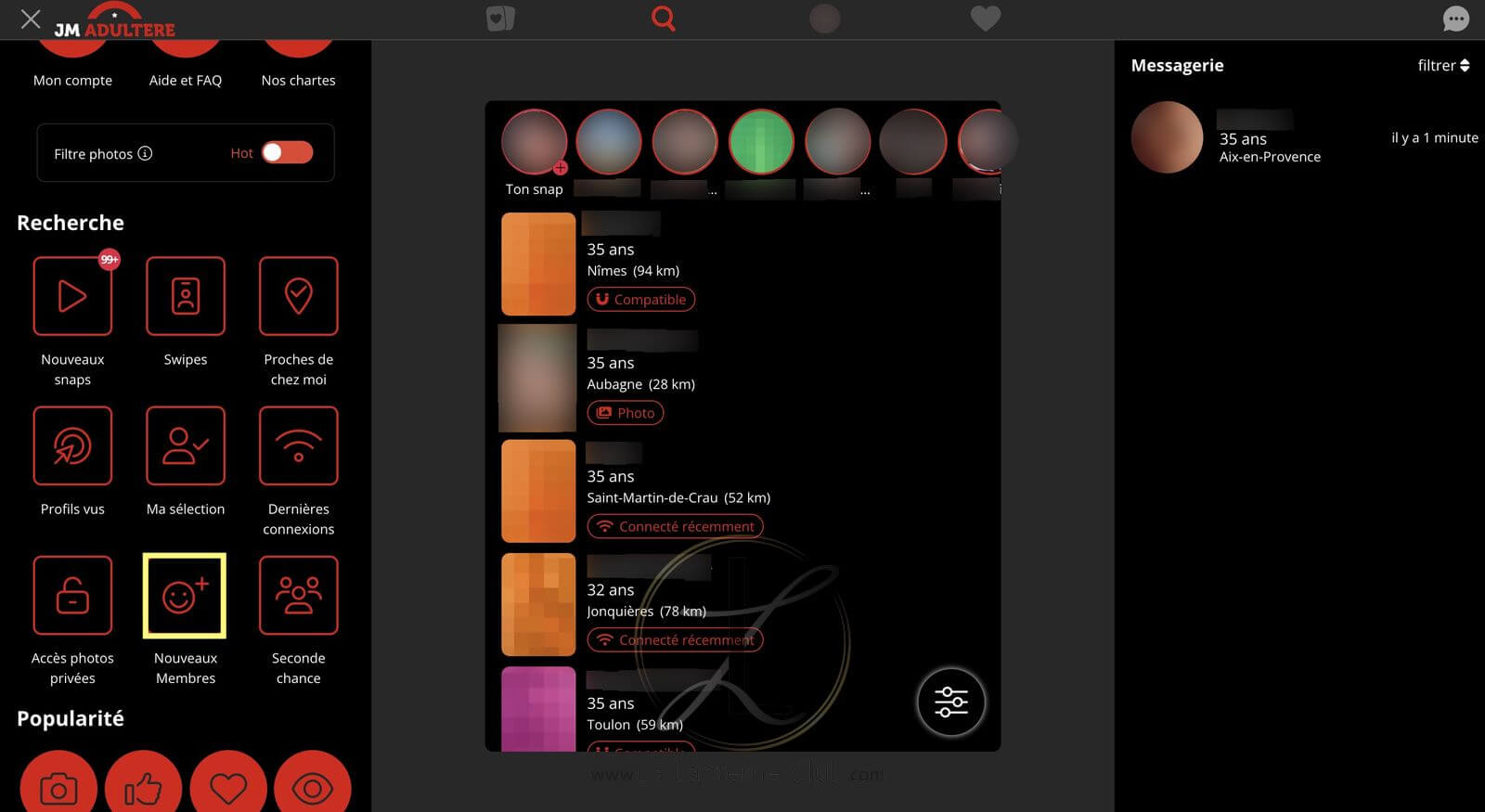Select Proches de chez moi icon
1485x812 pixels.
(x=298, y=296)
